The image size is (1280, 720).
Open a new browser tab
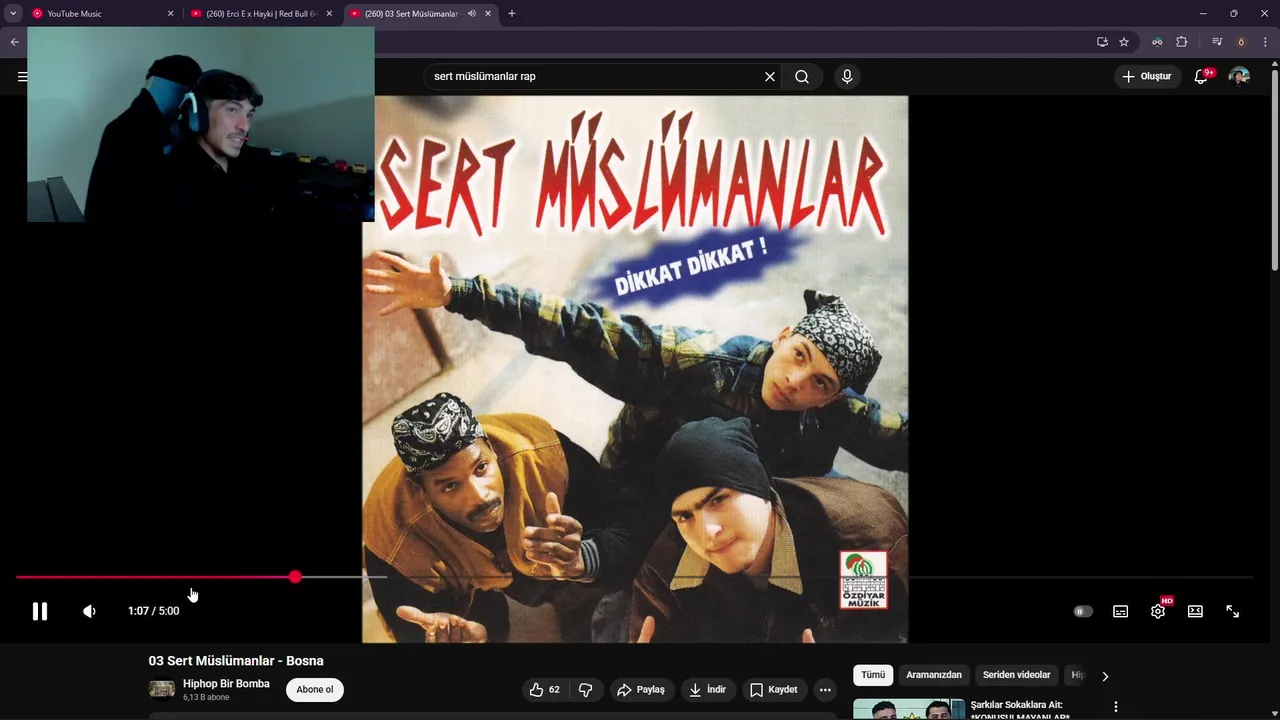512,14
